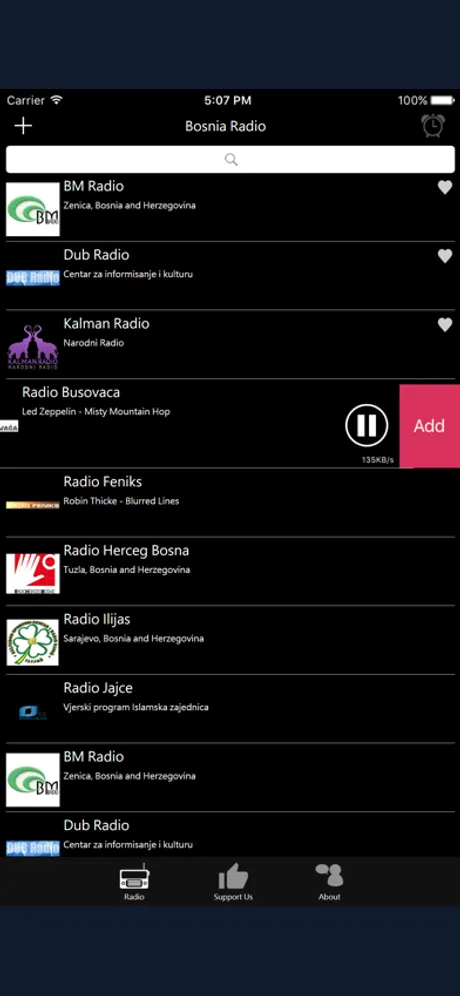Screen dimensions: 460x996
Task: Tap the plus add-station icon
Action: (x=24, y=126)
